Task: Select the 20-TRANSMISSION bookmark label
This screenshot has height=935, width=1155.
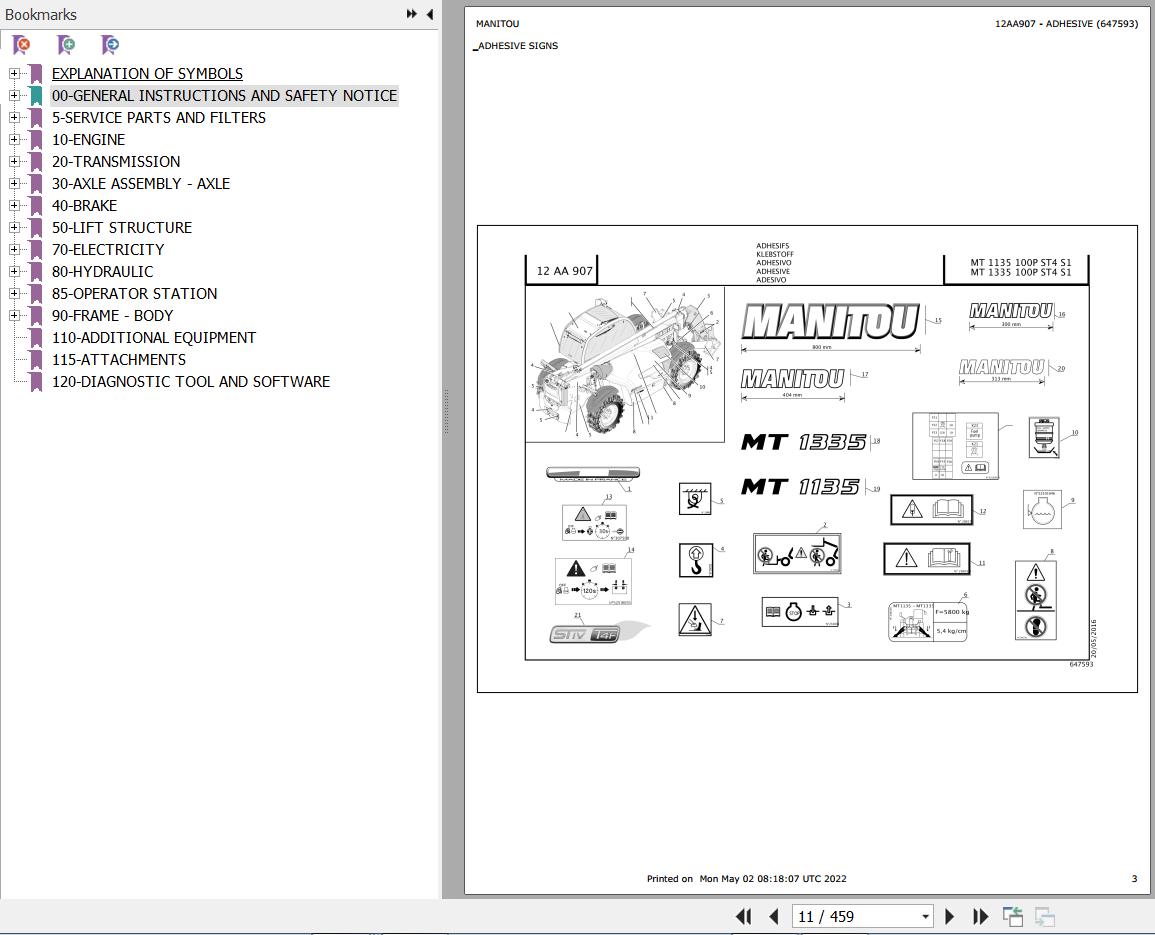Action: pos(116,161)
